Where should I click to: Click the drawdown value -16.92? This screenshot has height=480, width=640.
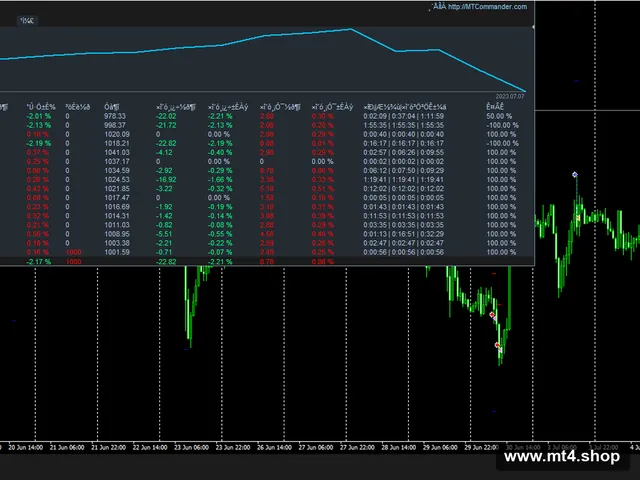(x=166, y=180)
